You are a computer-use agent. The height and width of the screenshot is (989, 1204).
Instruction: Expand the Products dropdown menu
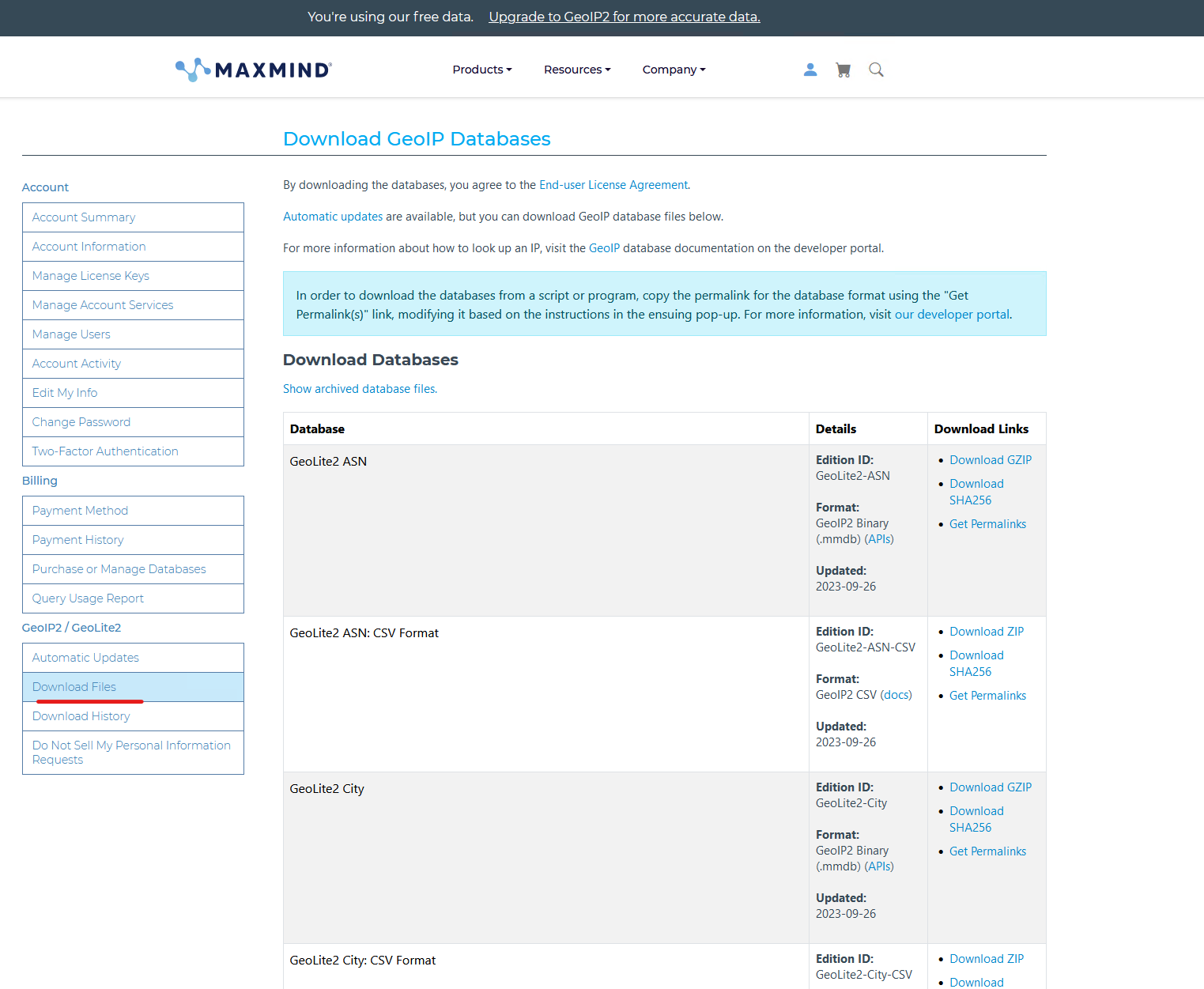point(481,70)
